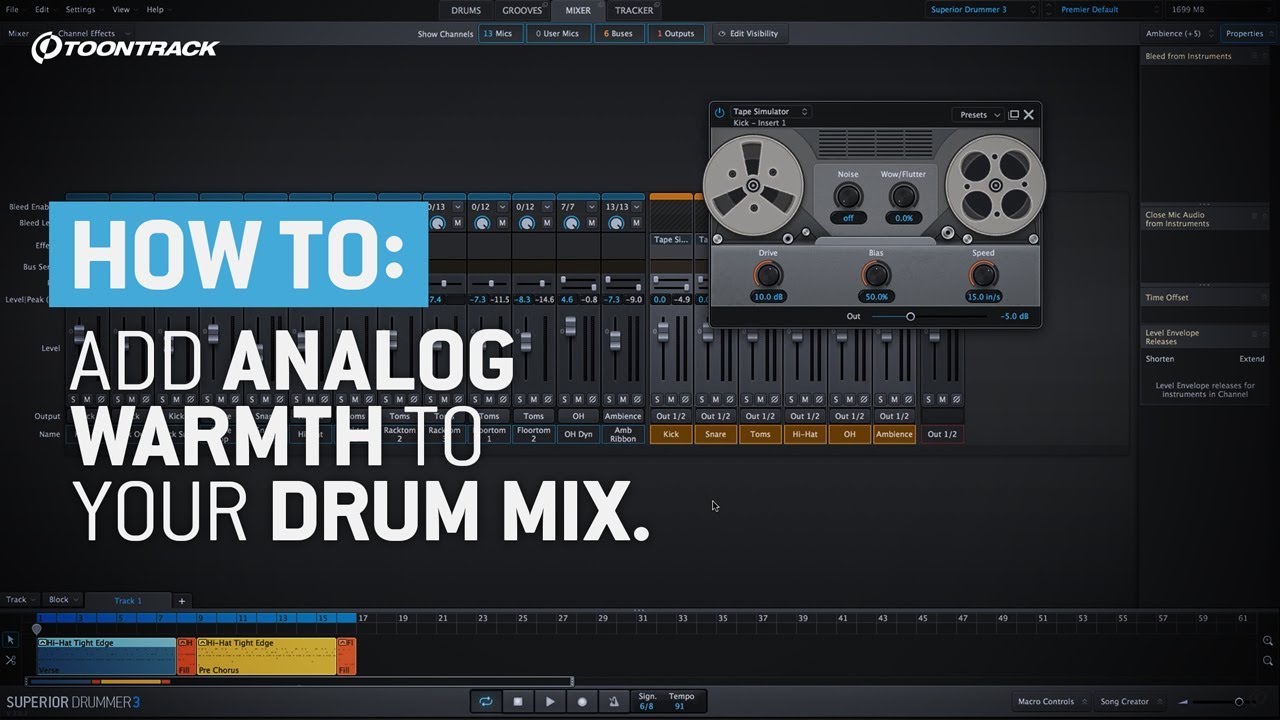Select the Tape Si... insert slot on Kick
Image resolution: width=1280 pixels, height=720 pixels.
(671, 240)
